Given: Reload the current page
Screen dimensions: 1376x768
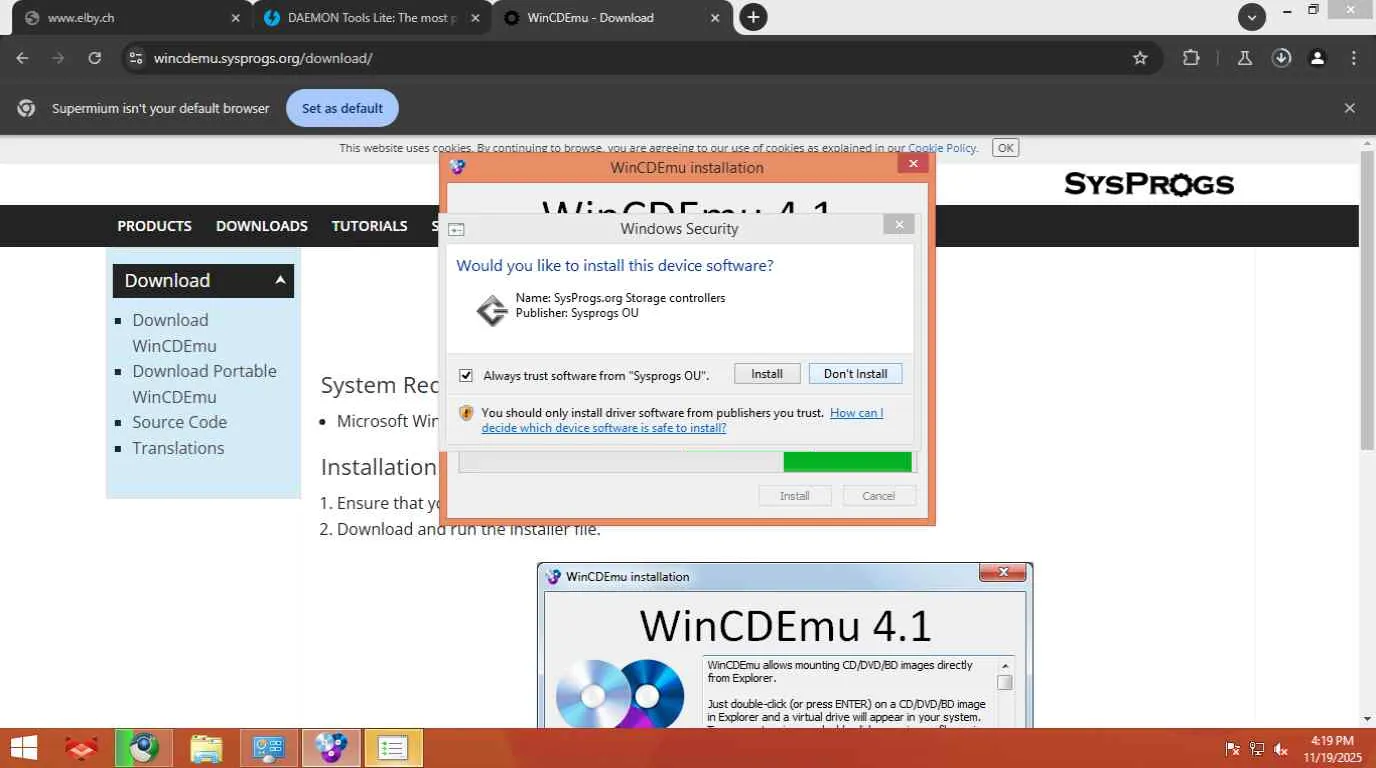Looking at the screenshot, I should point(95,58).
